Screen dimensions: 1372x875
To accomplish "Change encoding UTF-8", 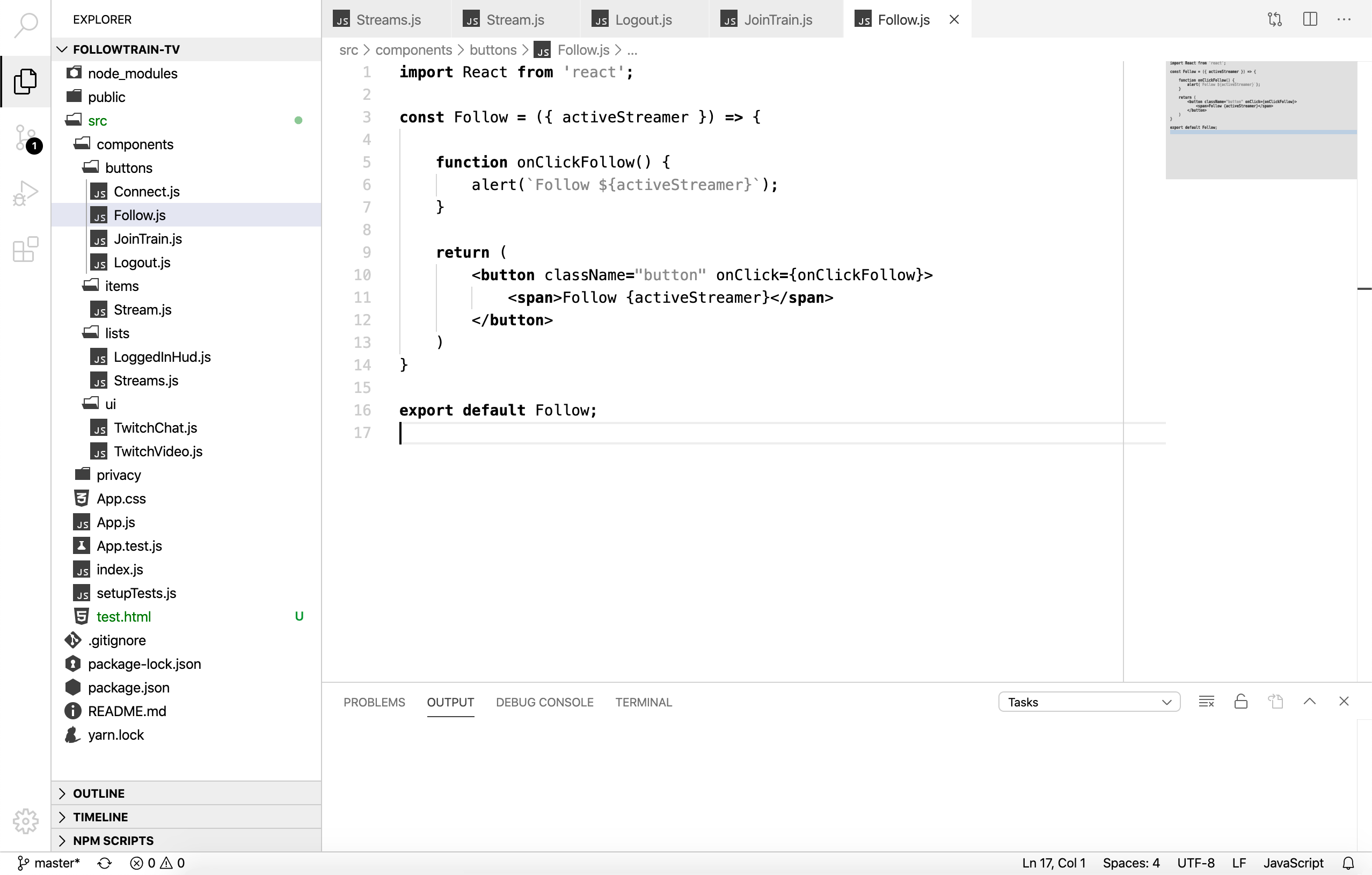I will pyautogui.click(x=1195, y=863).
